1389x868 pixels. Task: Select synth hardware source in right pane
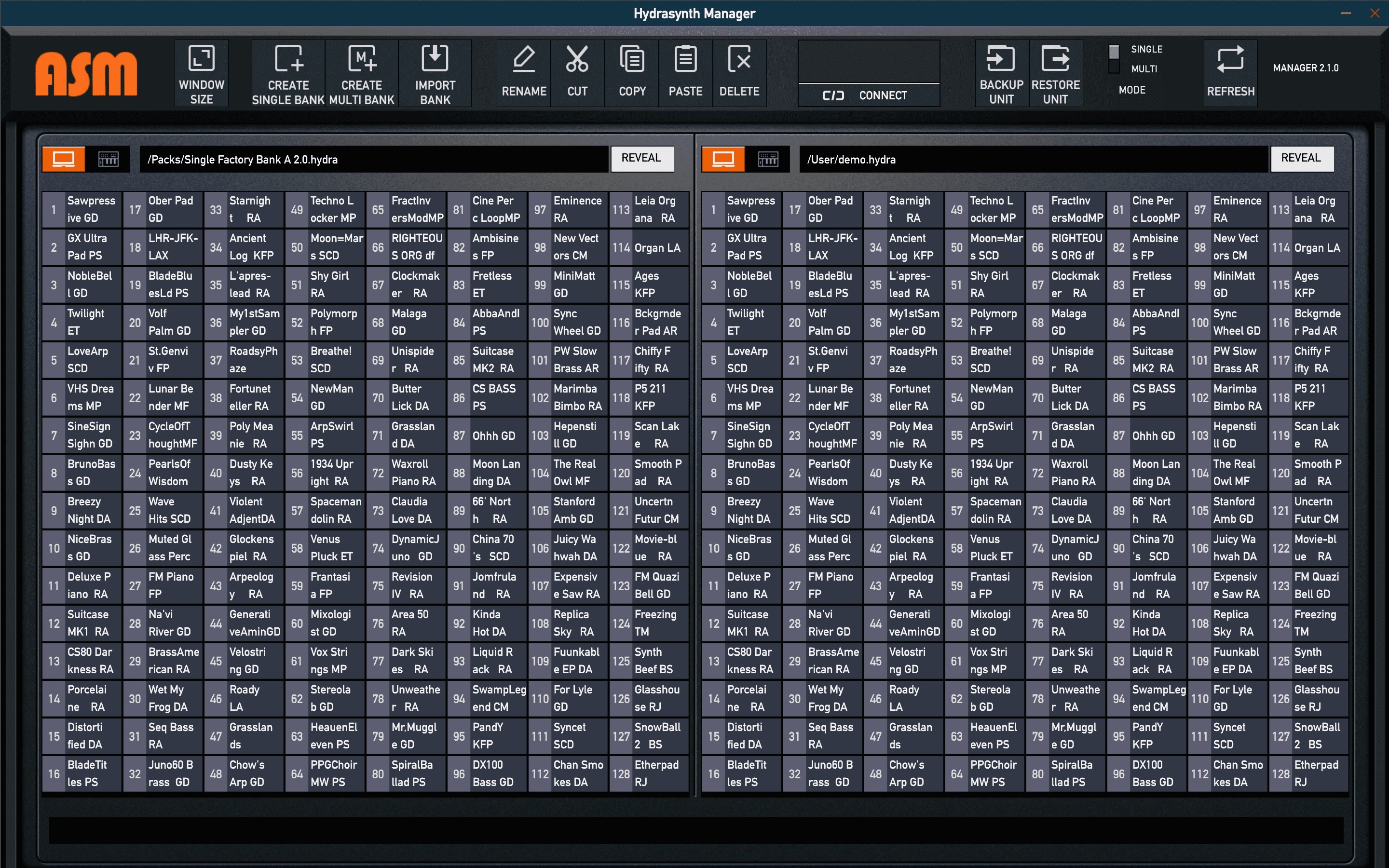coord(767,159)
